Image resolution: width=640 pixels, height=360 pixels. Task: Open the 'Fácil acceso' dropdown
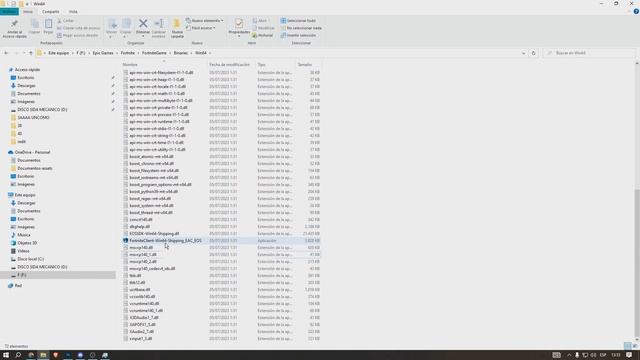201,28
